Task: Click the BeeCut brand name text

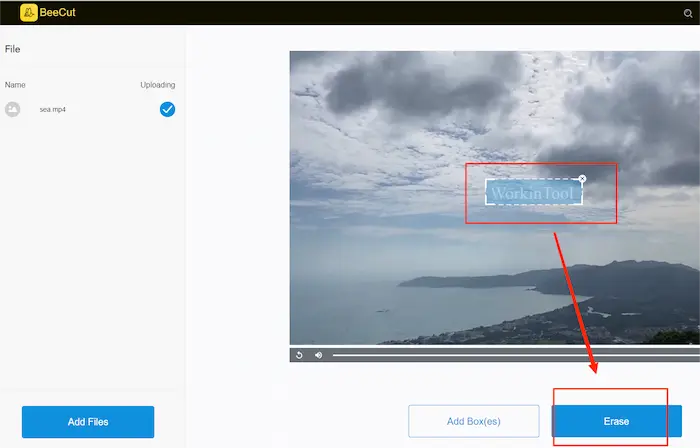Action: click(59, 12)
